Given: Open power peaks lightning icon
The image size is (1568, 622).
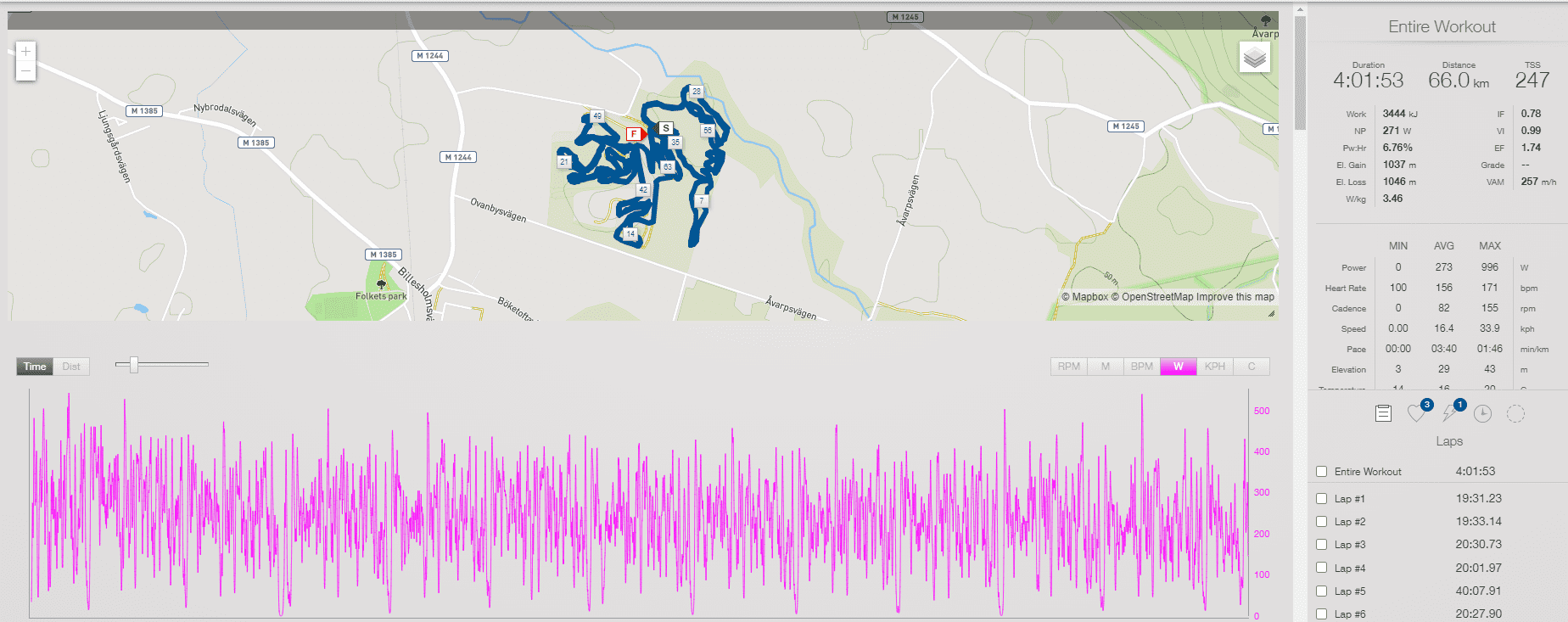Looking at the screenshot, I should (x=1449, y=413).
